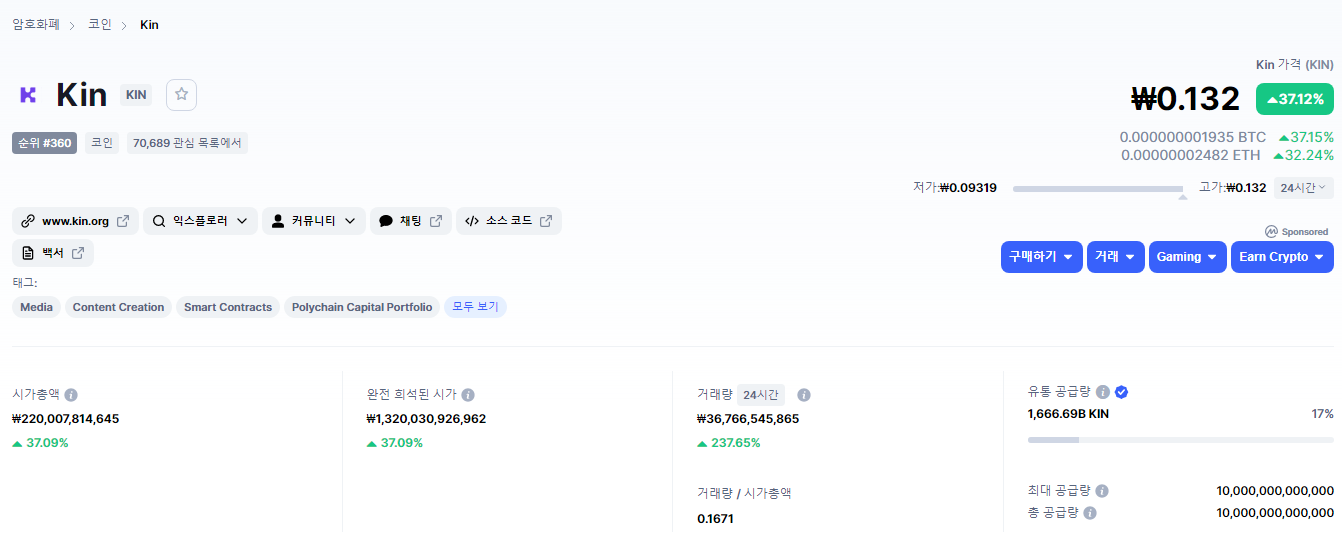Open the 백서 whitepaper link
This screenshot has width=1342, height=543.
pyautogui.click(x=53, y=253)
